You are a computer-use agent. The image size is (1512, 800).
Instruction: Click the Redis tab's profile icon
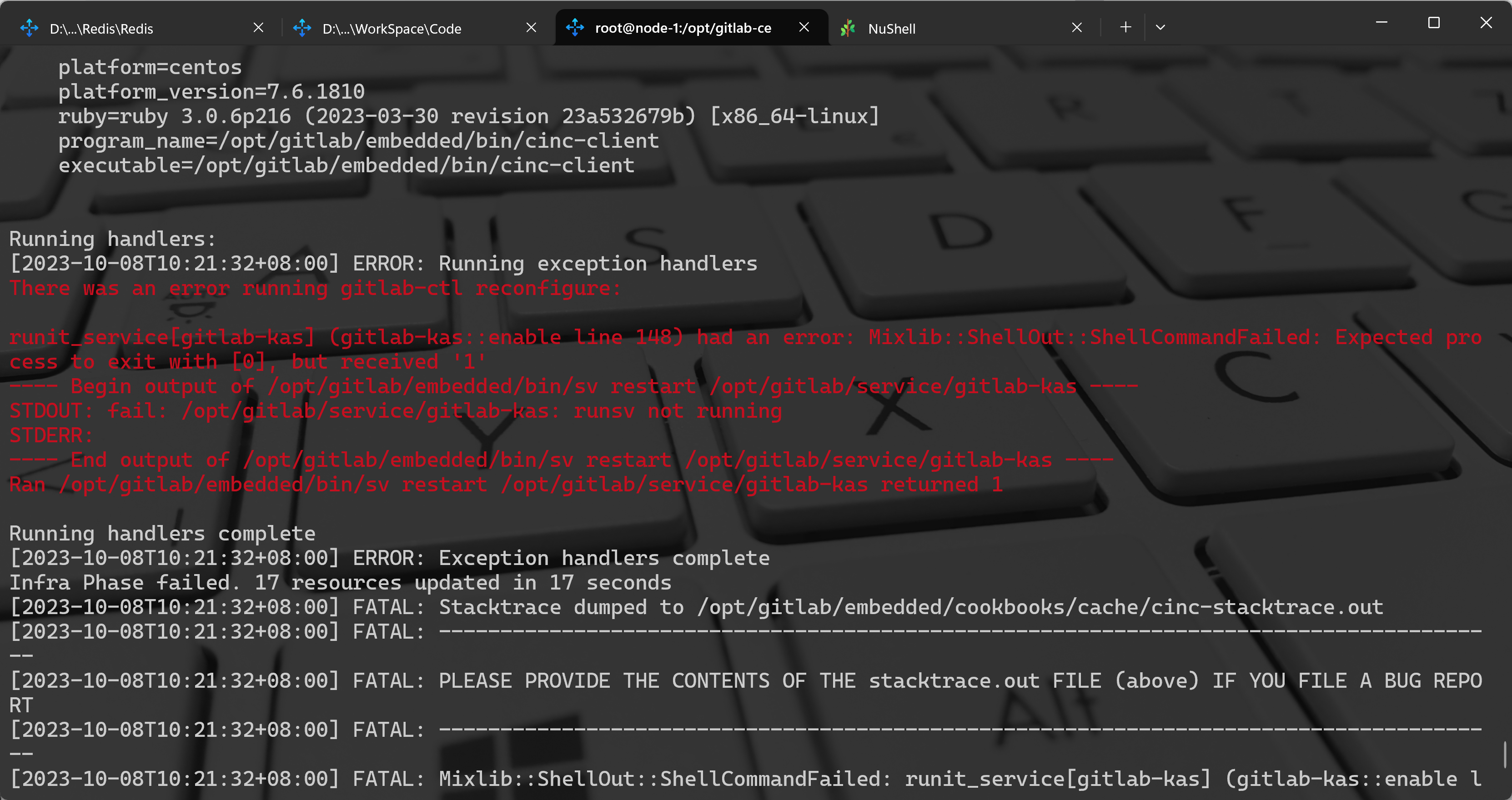tap(29, 28)
